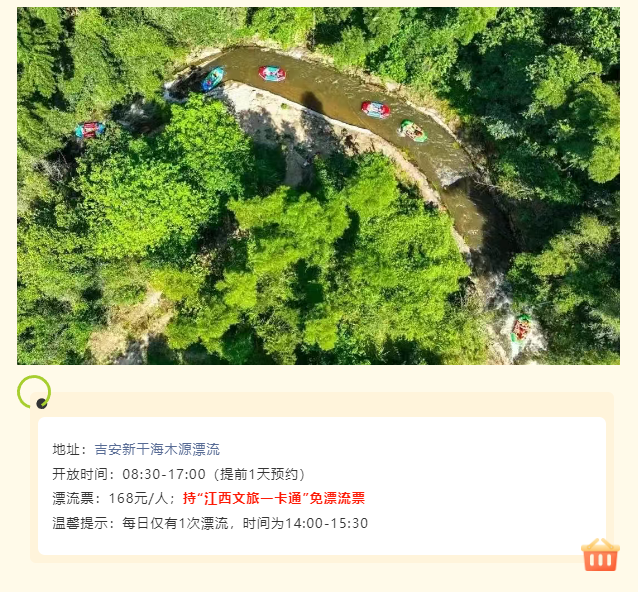Click the 温馨提示 daily rafting time line
Viewport: 638px width, 592px height.
coord(210,523)
